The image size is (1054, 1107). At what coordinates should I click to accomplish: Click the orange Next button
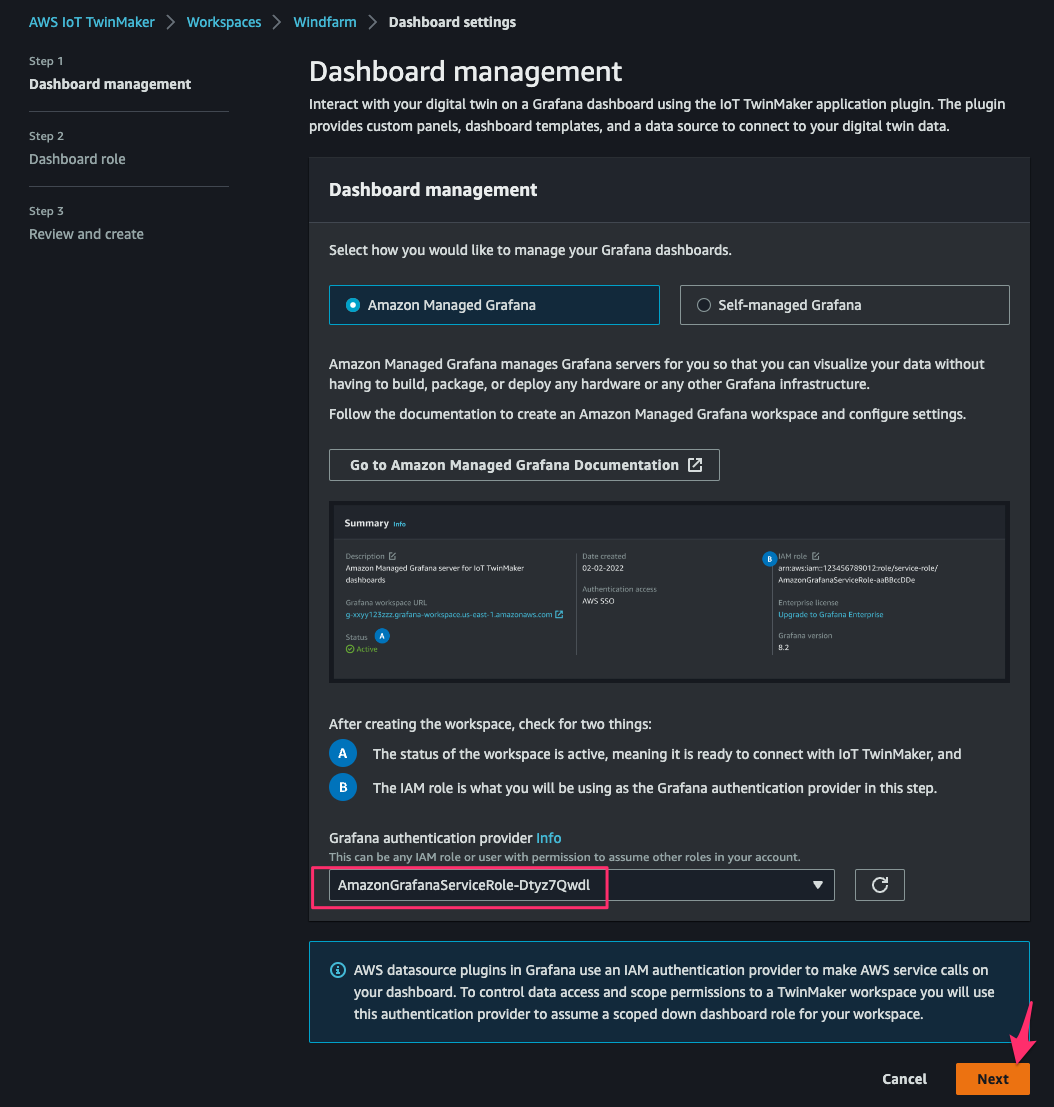click(993, 1079)
